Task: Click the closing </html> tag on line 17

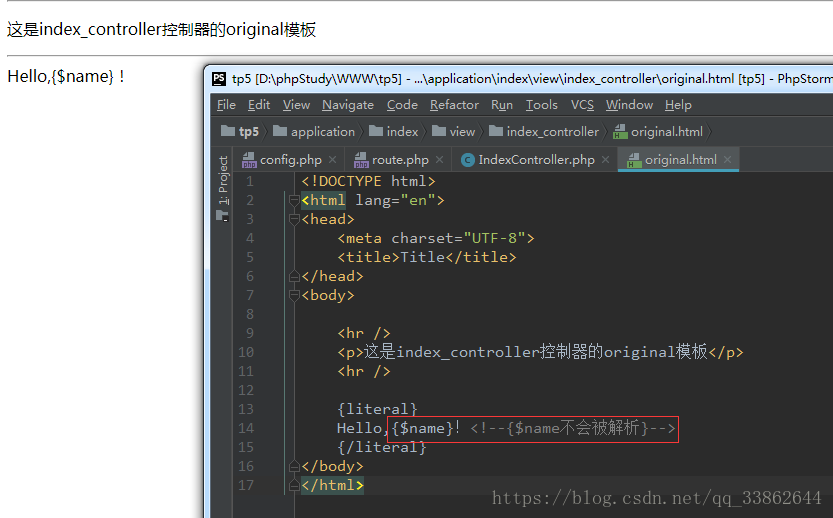Action: point(332,485)
